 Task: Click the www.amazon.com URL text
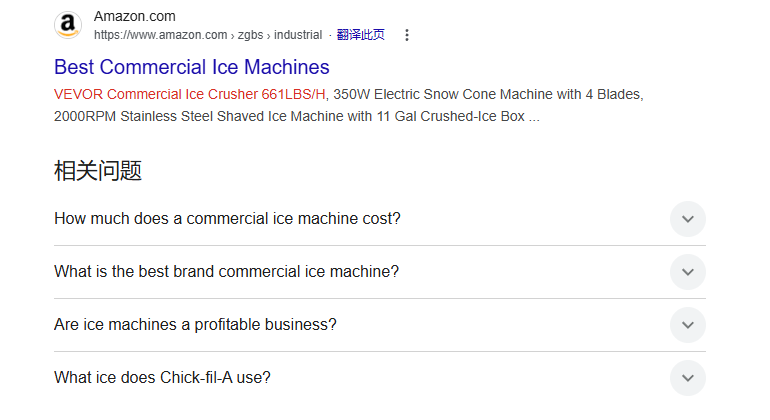click(x=160, y=35)
